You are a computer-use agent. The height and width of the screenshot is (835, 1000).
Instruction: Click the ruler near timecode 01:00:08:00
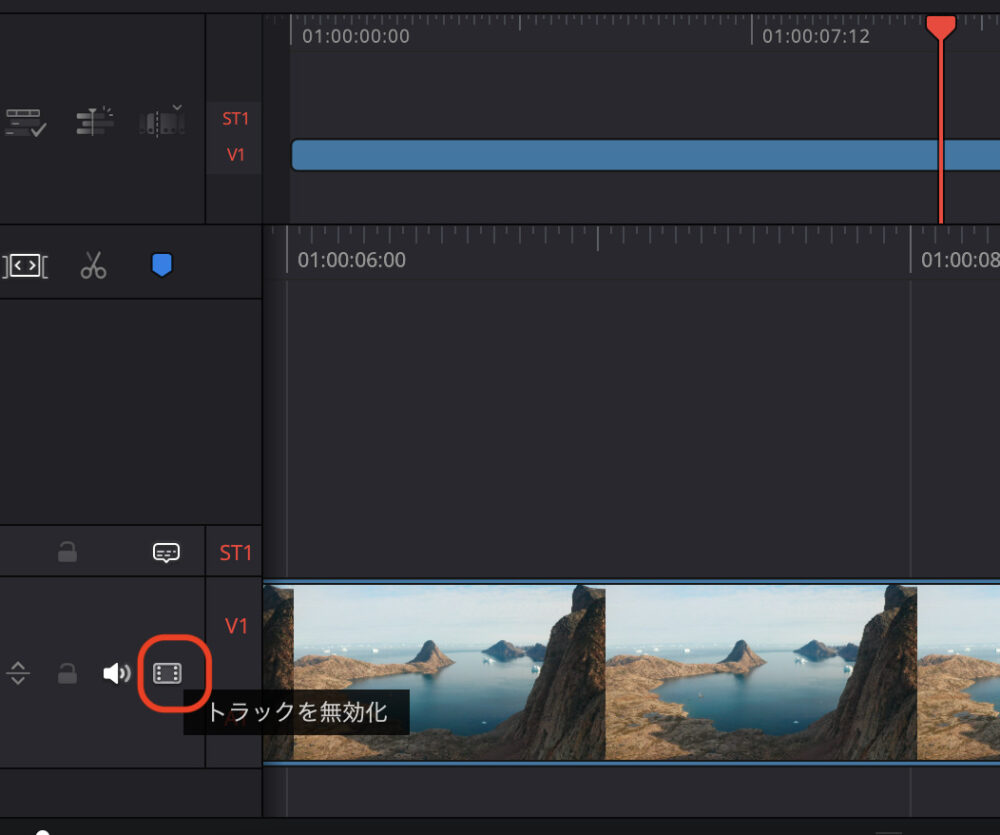coord(960,259)
